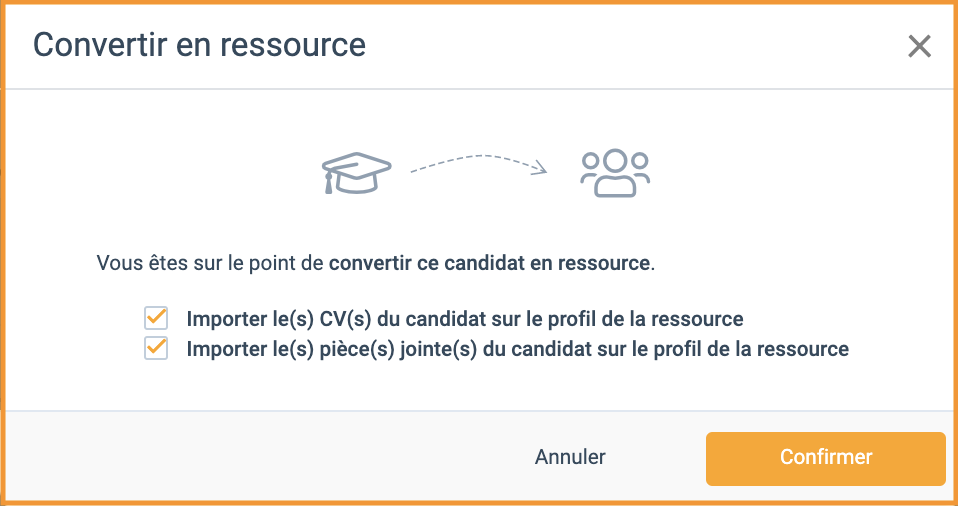The height and width of the screenshot is (506, 958).
Task: Uncheck the Importer pièce(s) jointe(s) checkbox
Action: tap(156, 348)
